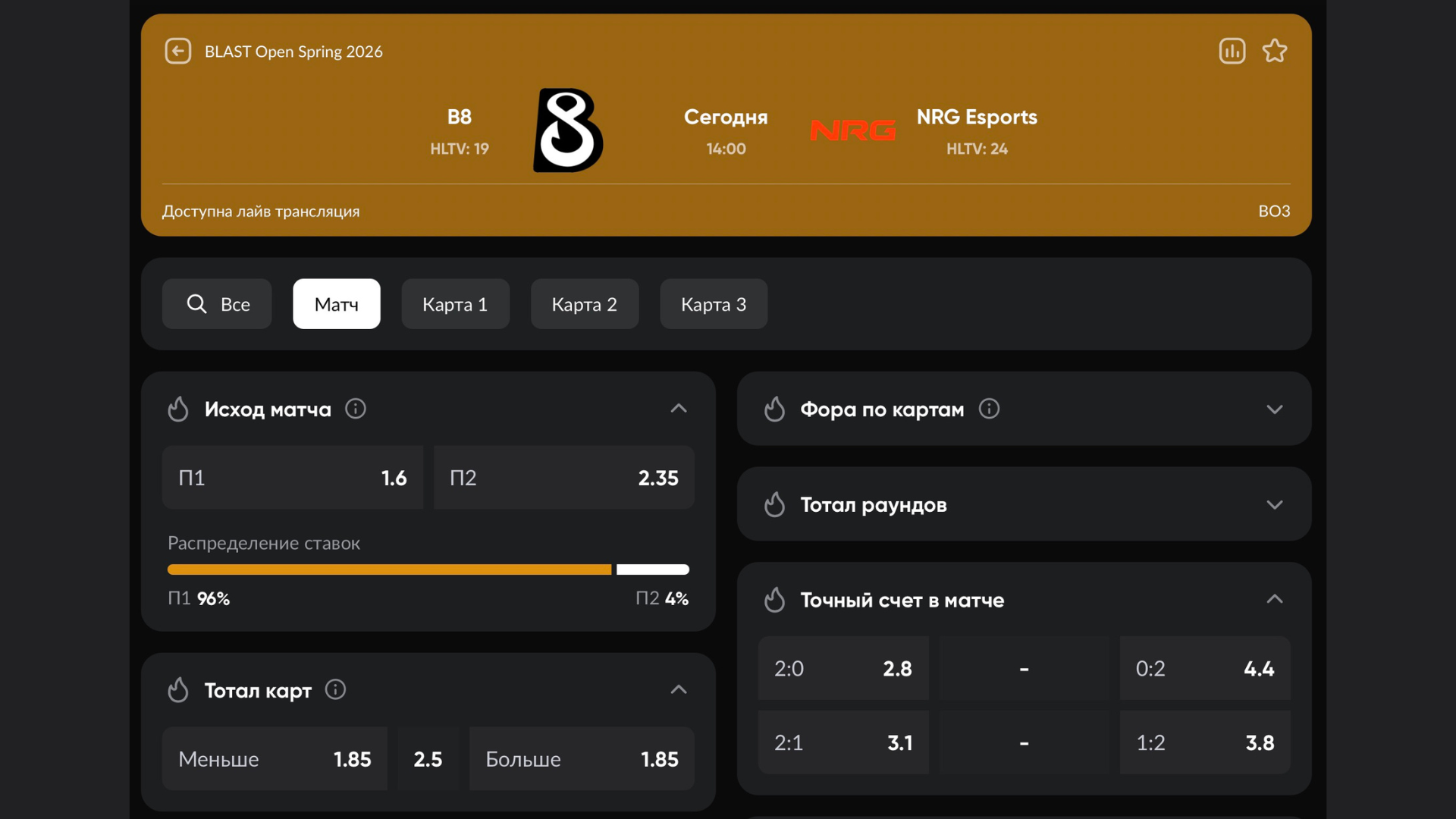This screenshot has width=1456, height=819.
Task: Switch to the Карта 3 tab
Action: click(714, 304)
